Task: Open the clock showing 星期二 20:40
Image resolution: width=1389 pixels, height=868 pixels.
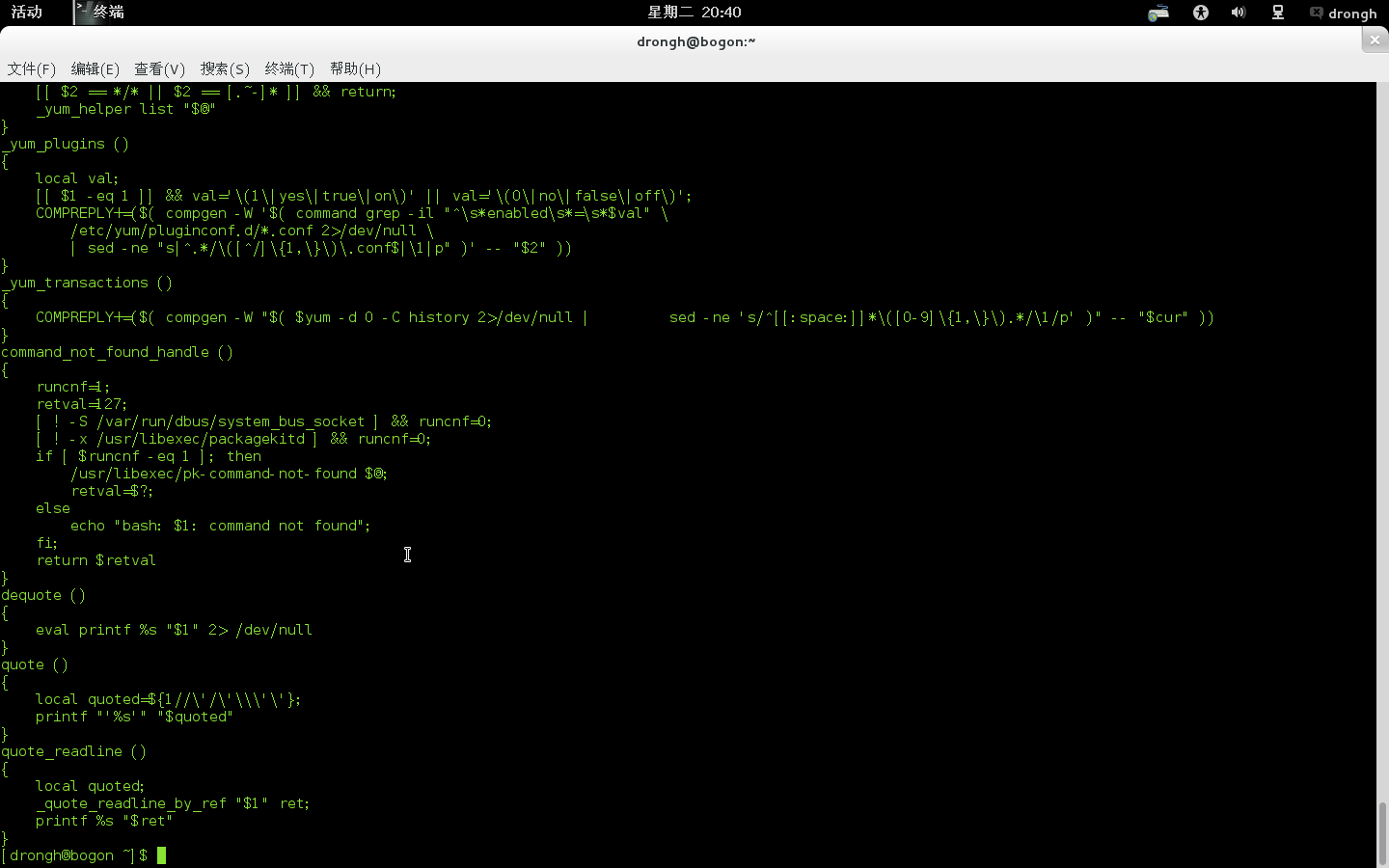Action: coord(694,12)
